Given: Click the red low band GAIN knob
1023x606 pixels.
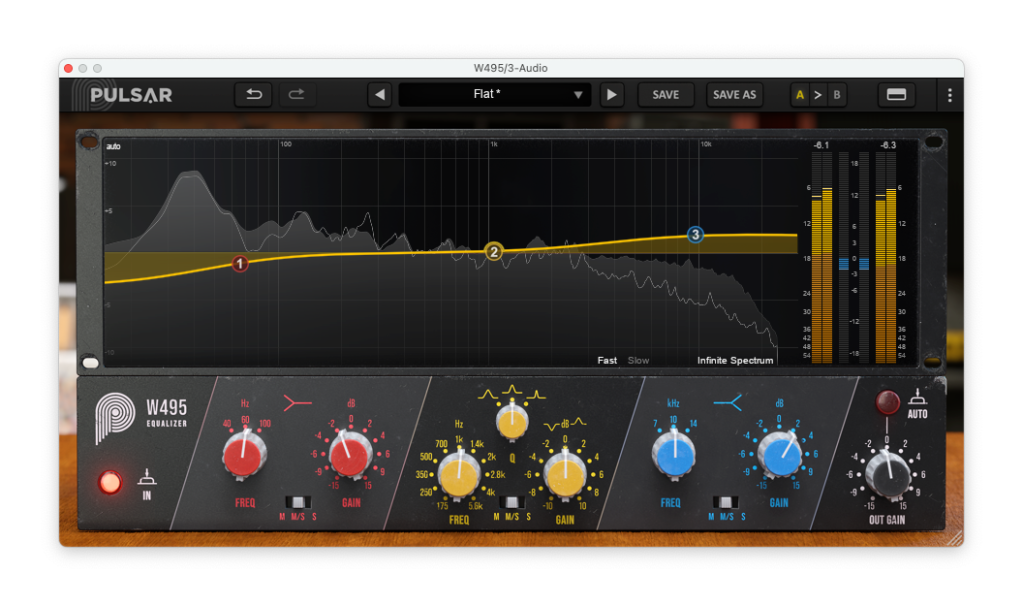Looking at the screenshot, I should tap(350, 454).
